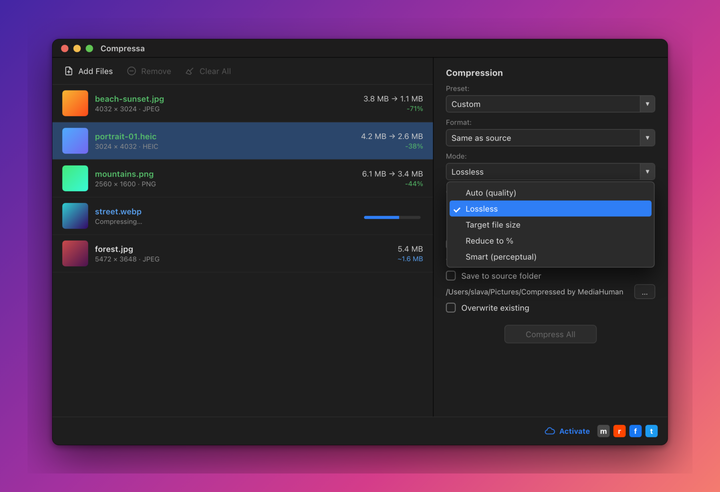
Task: Click the '...' browse output folder button
Action: click(644, 292)
